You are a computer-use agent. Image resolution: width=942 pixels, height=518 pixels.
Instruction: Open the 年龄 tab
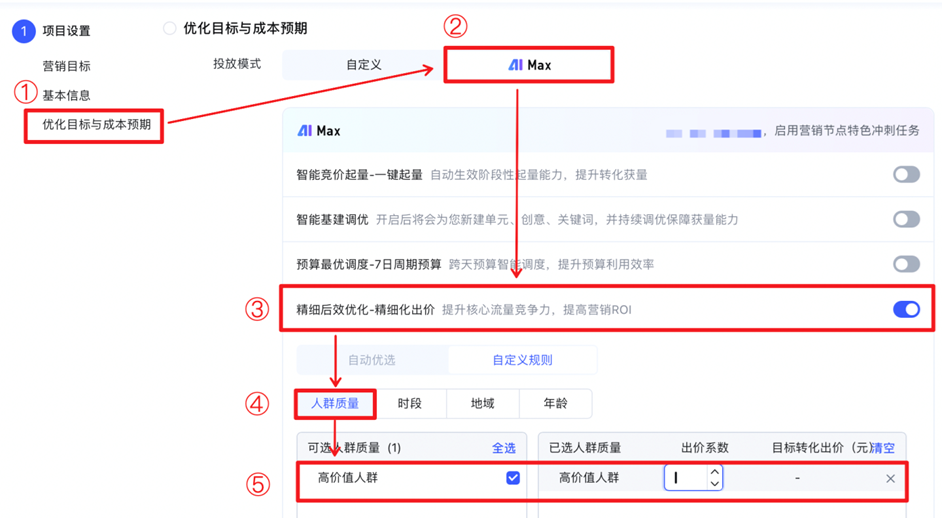(x=555, y=404)
